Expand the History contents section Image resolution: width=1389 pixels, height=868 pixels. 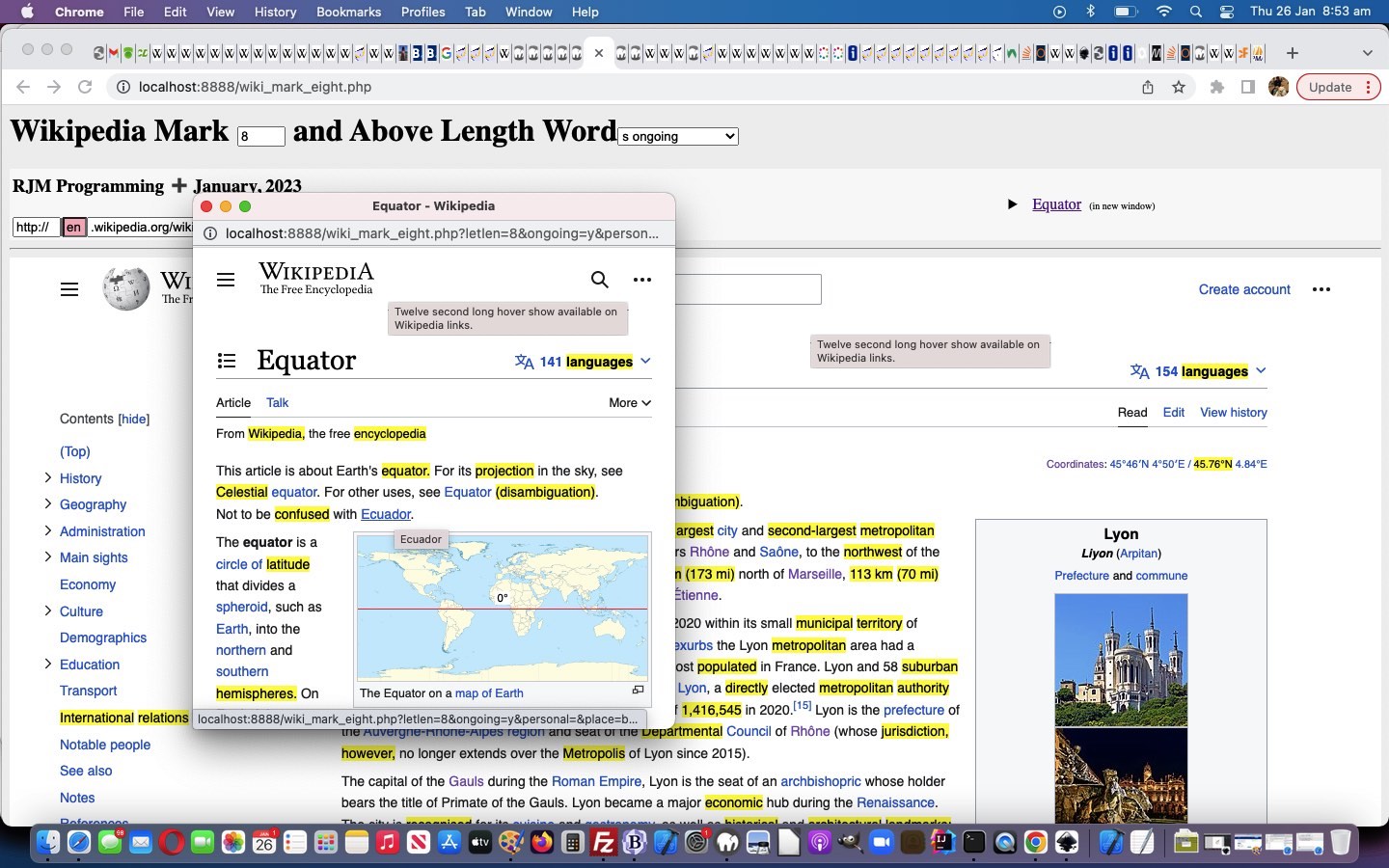47,477
